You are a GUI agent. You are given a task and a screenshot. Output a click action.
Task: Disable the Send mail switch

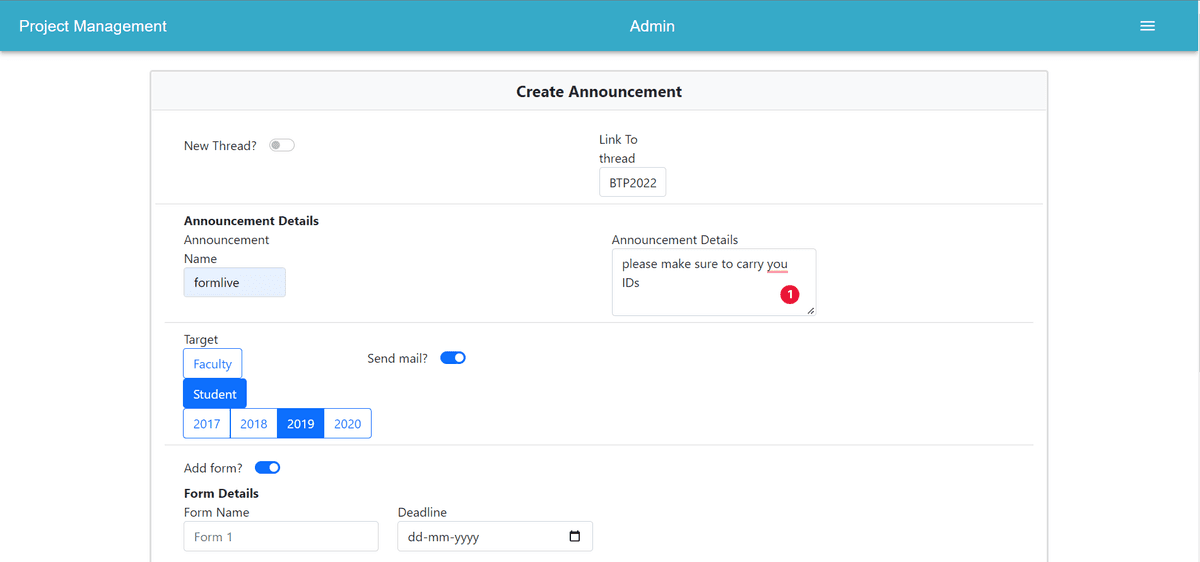[x=453, y=358]
